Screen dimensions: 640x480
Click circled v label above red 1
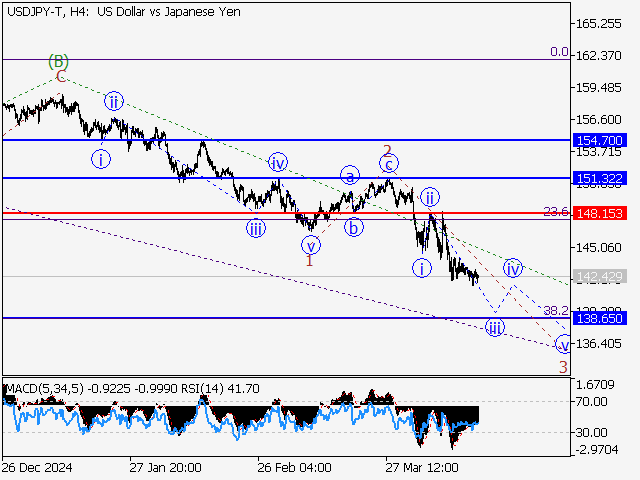(x=311, y=245)
